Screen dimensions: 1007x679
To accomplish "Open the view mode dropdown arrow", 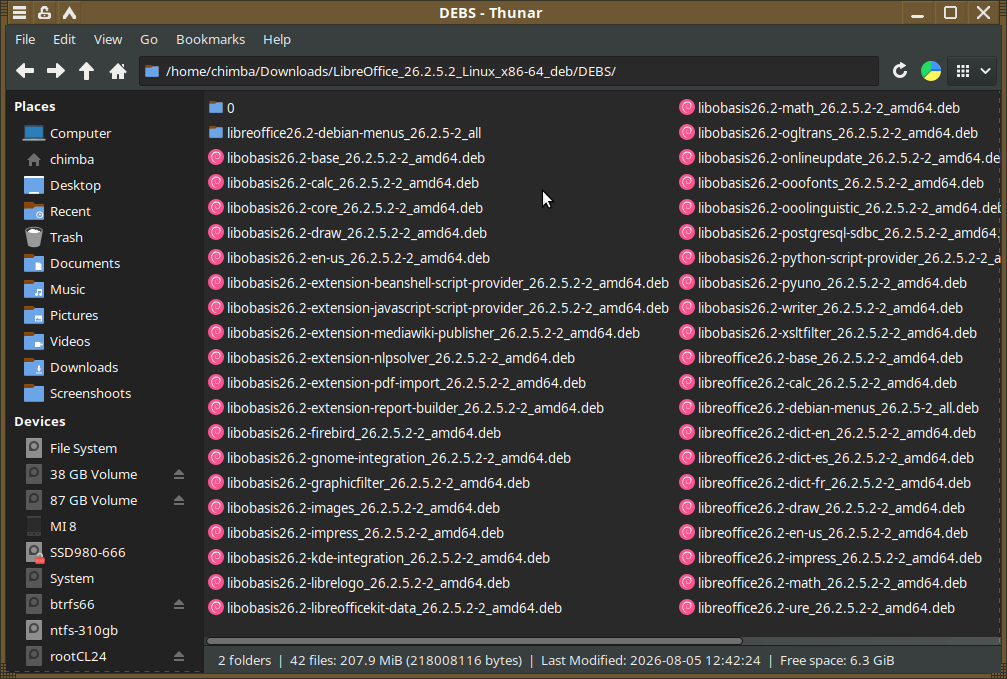I will coord(985,71).
